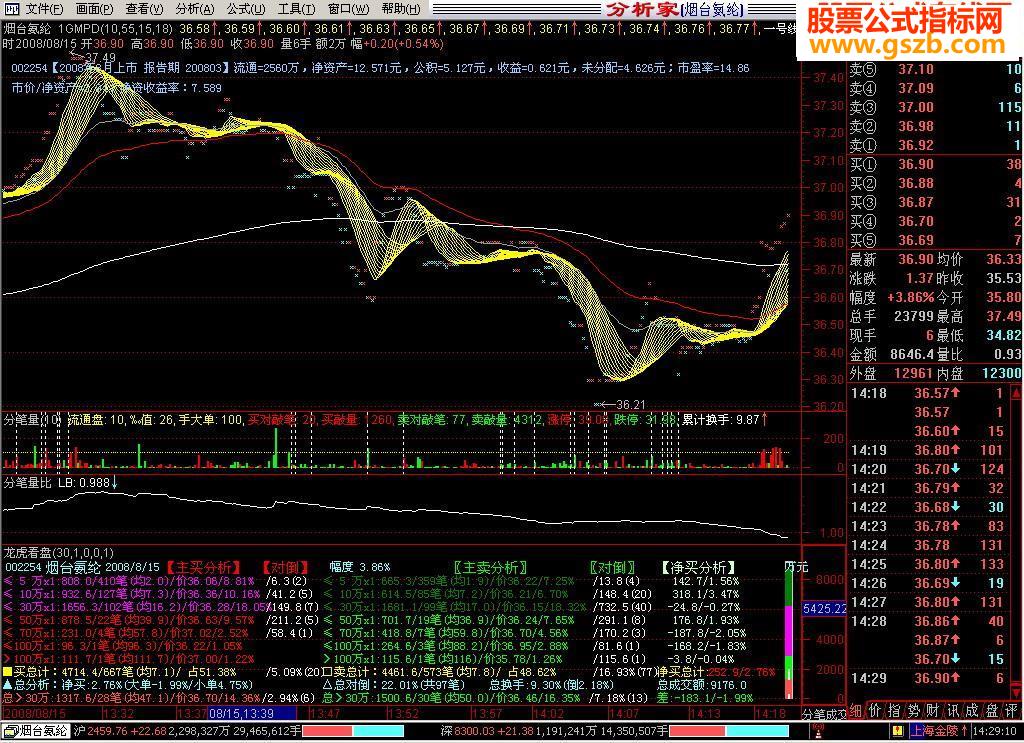The height and width of the screenshot is (743, 1024).
Task: Click the 5425.22 value marker on side bar
Action: click(x=824, y=609)
